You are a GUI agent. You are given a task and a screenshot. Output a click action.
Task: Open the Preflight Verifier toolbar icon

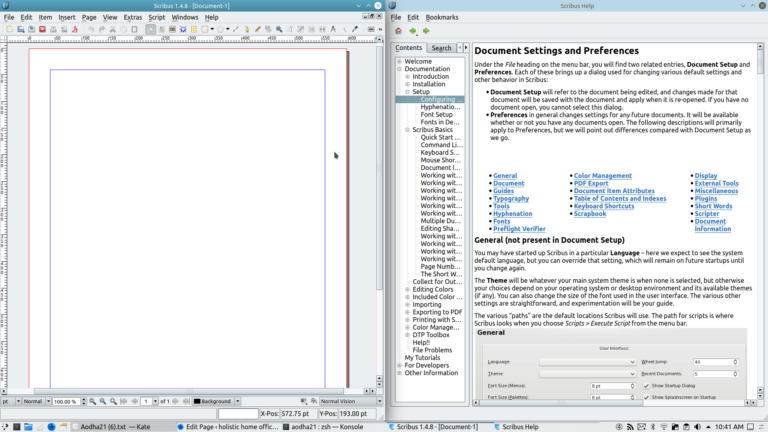tap(64, 29)
